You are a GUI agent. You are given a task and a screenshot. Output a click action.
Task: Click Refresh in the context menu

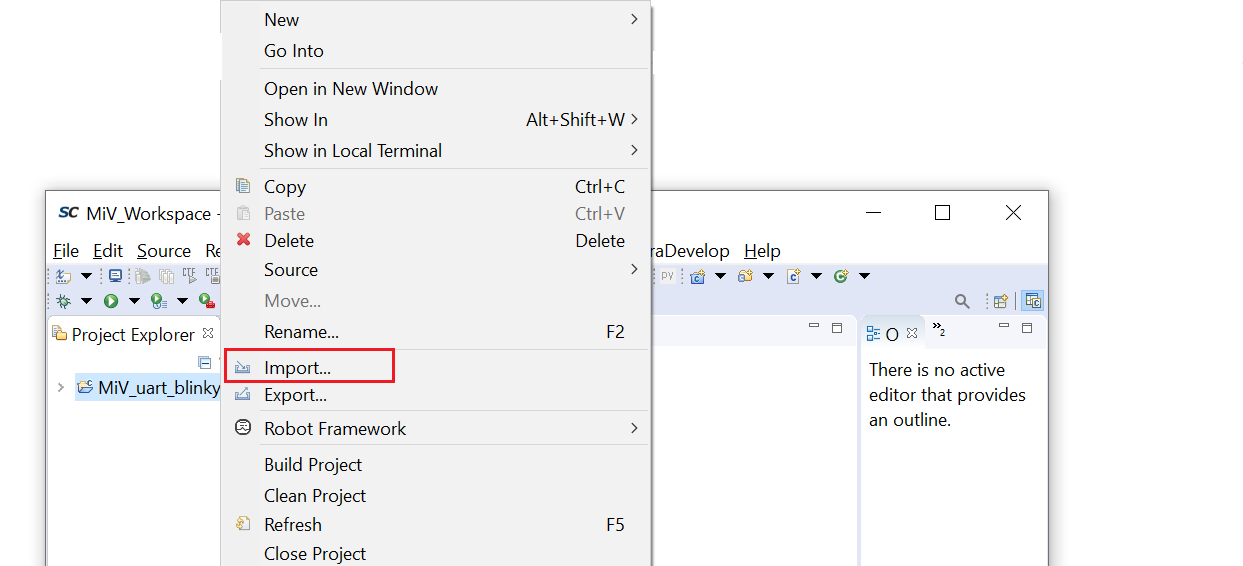click(292, 524)
